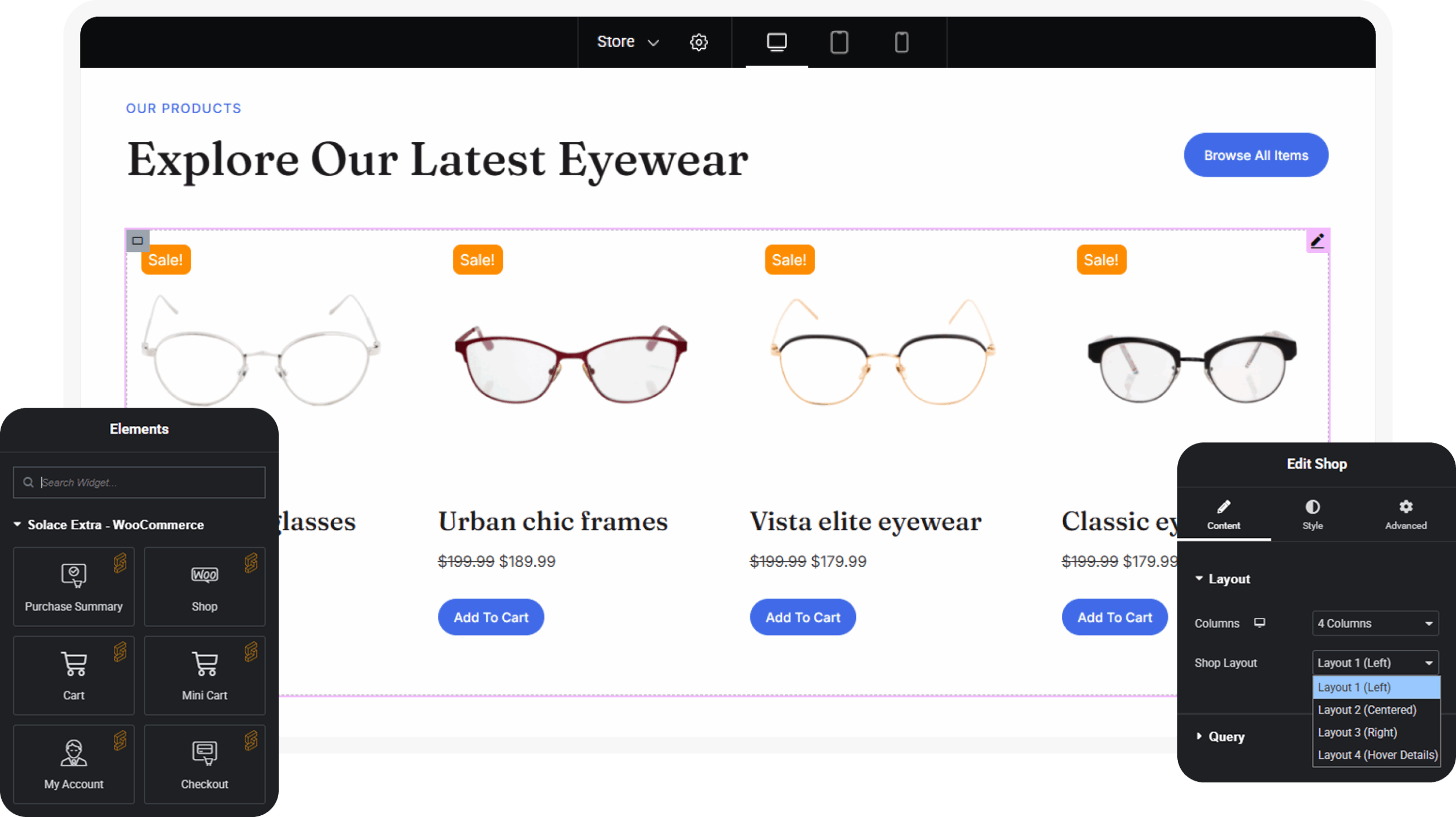
Task: Switch to tablet preview mode
Action: coord(839,42)
